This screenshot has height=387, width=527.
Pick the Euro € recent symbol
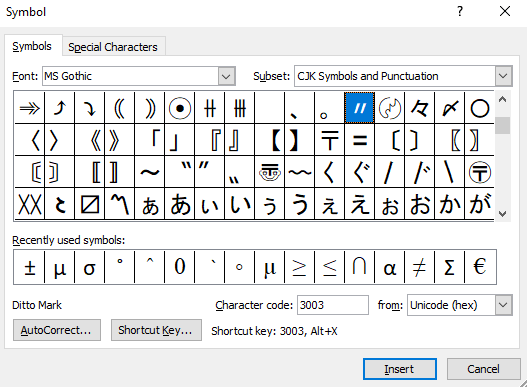480,267
